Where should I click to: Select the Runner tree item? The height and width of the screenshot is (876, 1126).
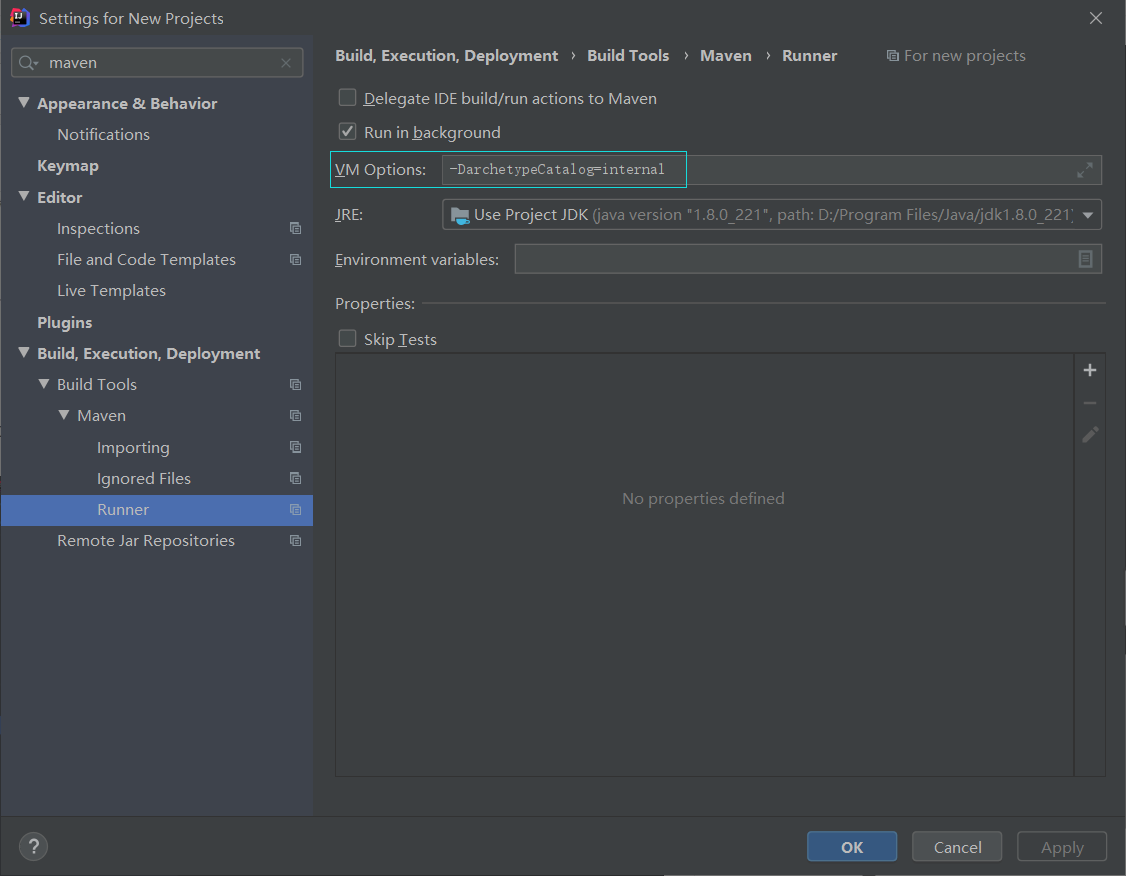point(157,510)
